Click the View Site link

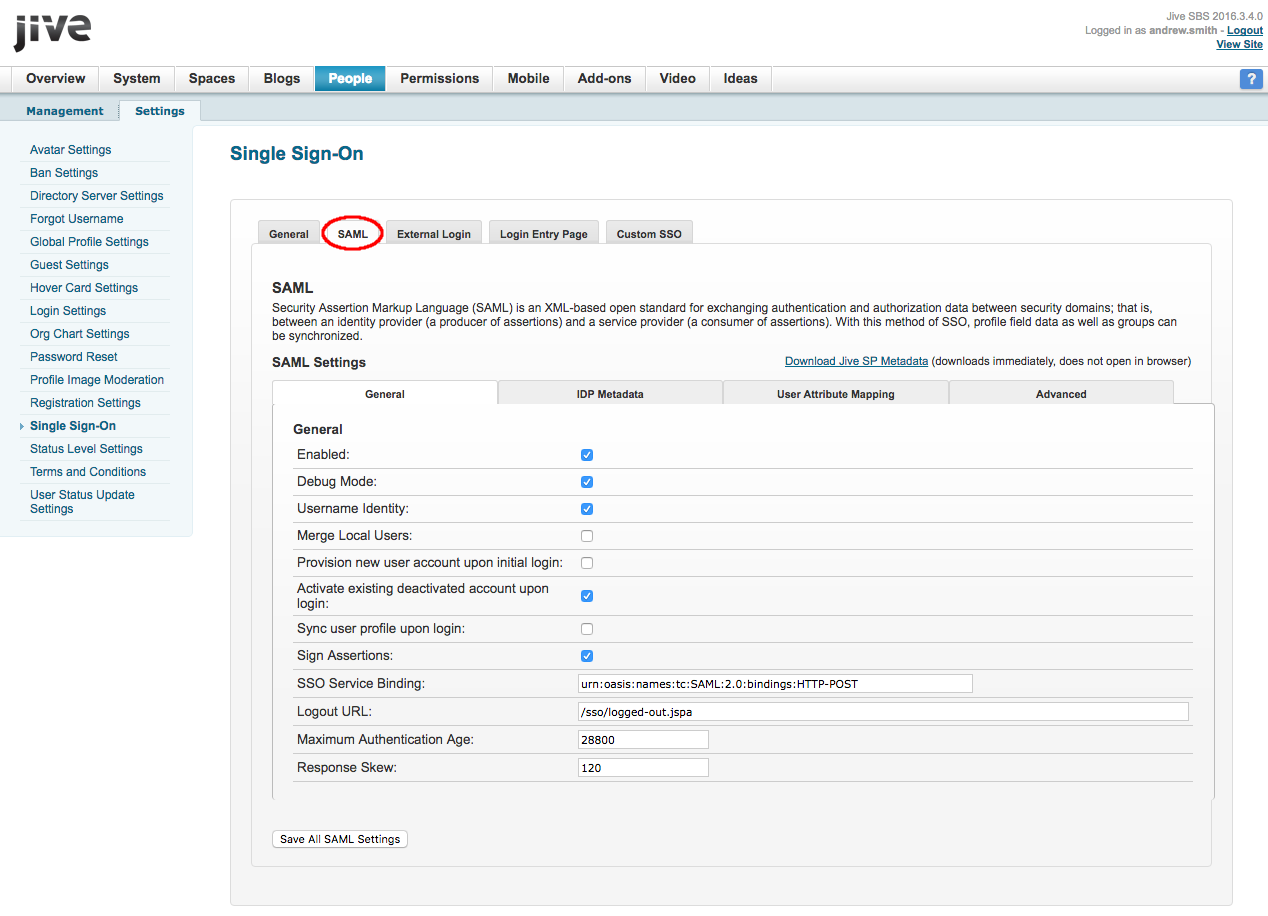click(1239, 45)
